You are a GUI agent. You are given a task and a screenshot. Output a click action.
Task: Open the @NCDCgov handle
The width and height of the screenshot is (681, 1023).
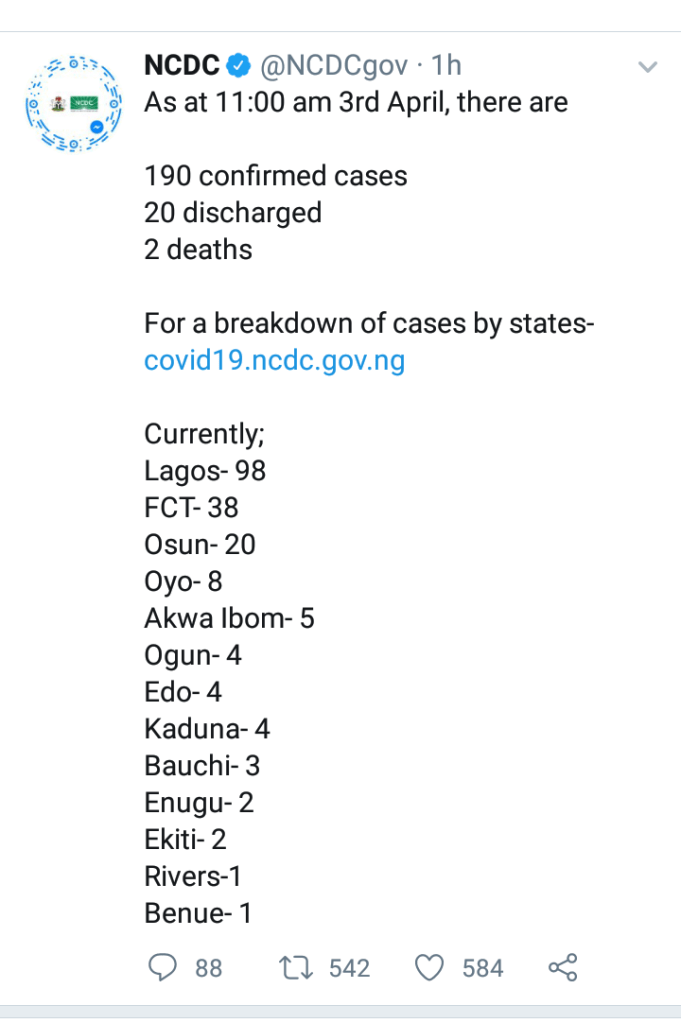click(x=334, y=66)
